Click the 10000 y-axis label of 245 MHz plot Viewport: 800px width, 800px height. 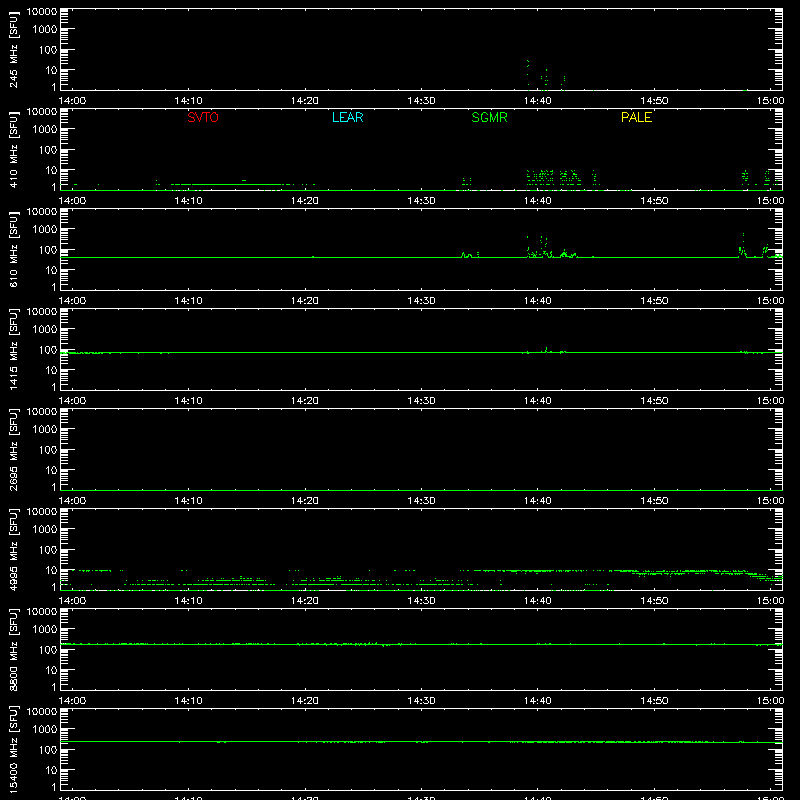coord(42,12)
